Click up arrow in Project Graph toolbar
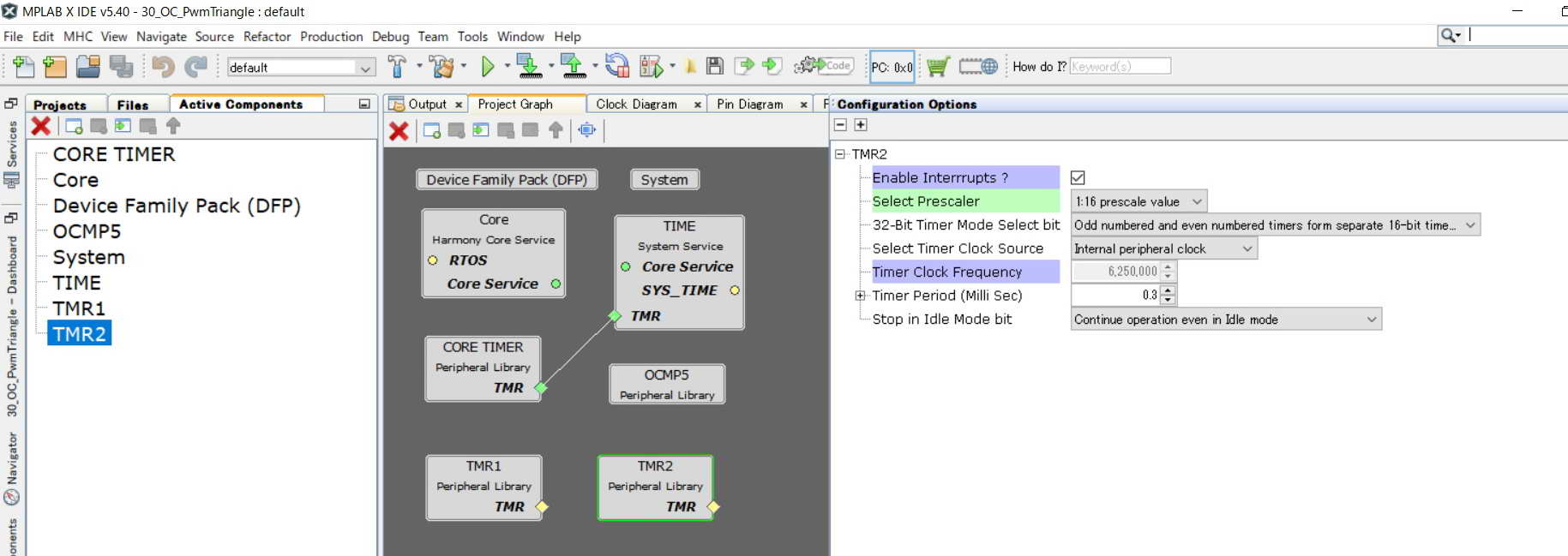The height and width of the screenshot is (556, 1568). [x=556, y=130]
